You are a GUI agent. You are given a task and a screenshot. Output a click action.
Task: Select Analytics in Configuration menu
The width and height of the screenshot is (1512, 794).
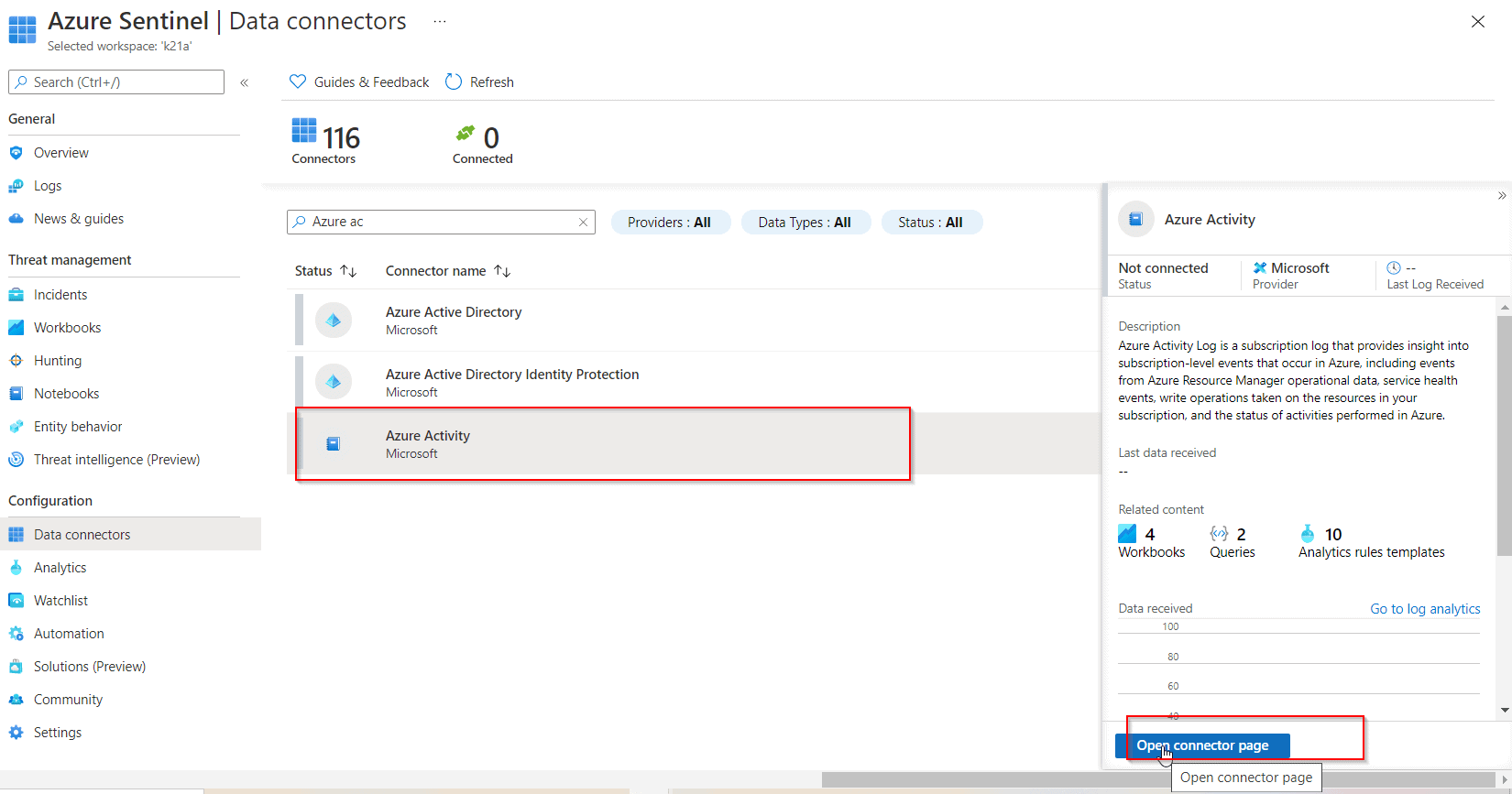(x=60, y=568)
